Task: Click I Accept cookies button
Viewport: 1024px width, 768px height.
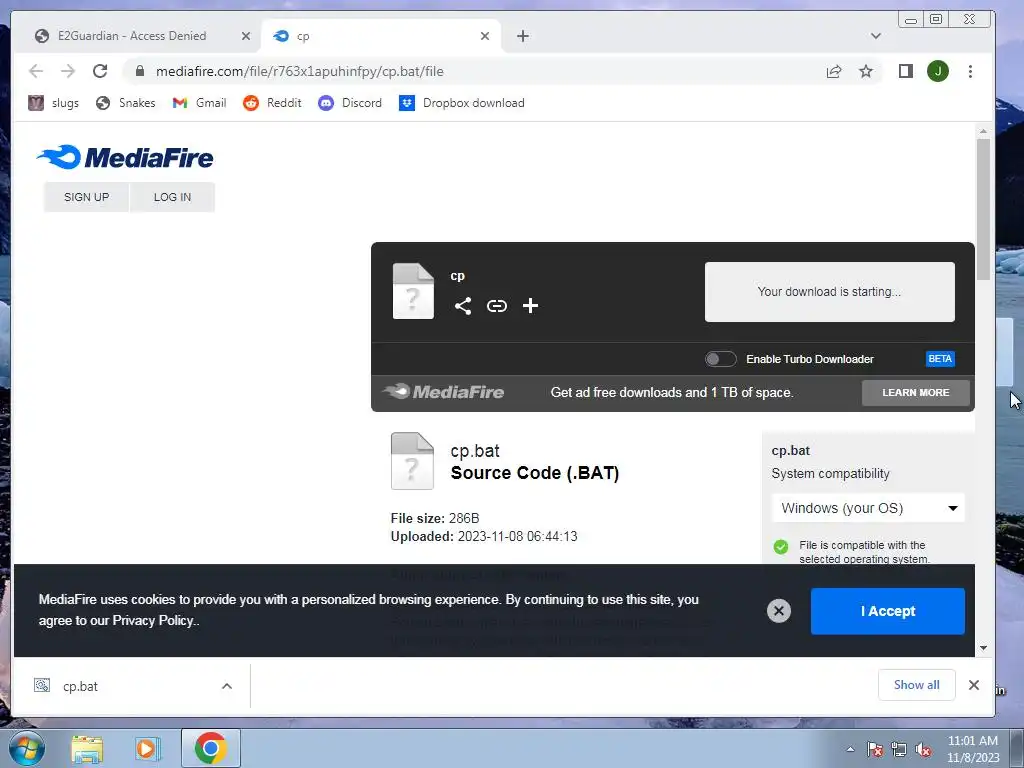Action: click(888, 611)
